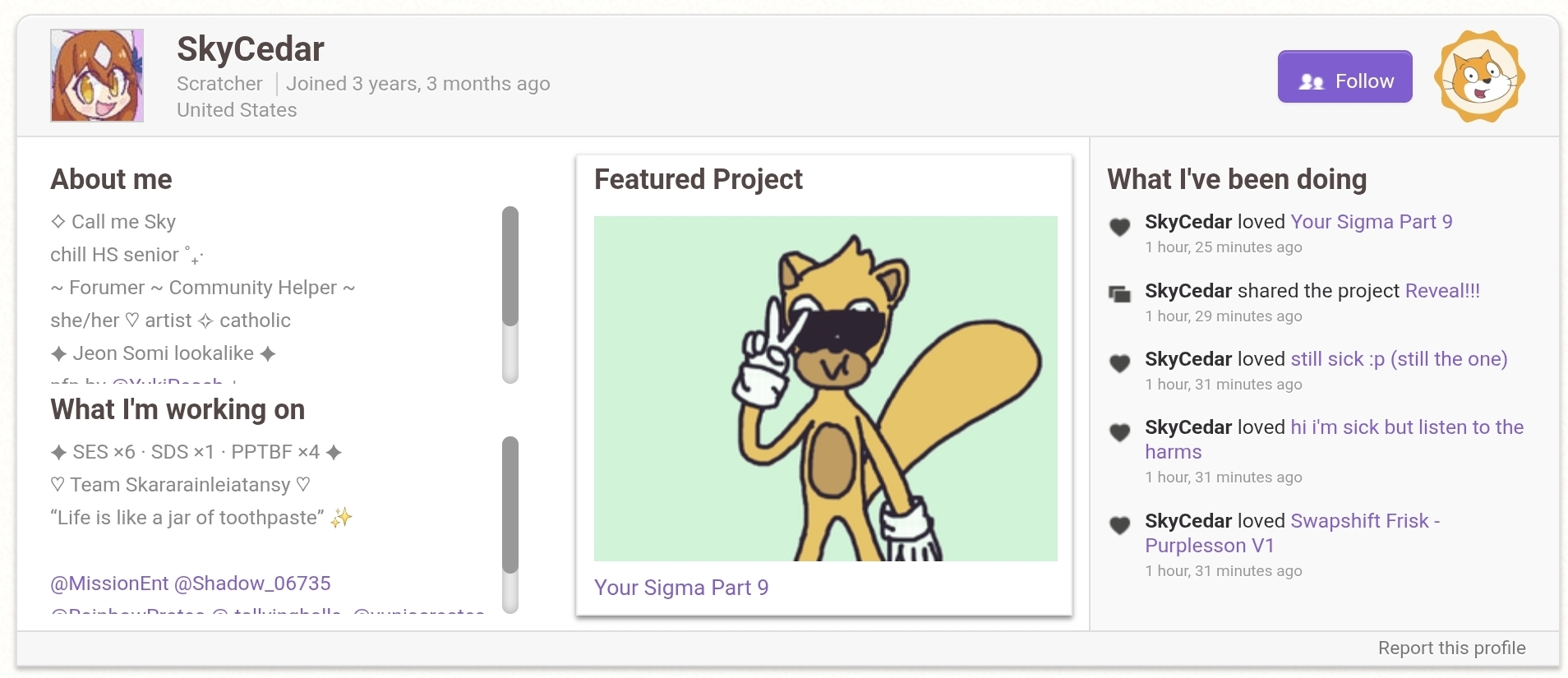1568x678 pixels.
Task: Click 'Report this profile'
Action: [1450, 648]
